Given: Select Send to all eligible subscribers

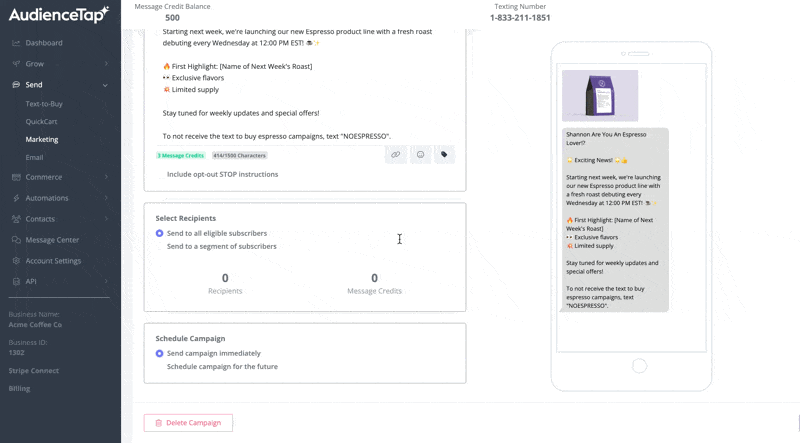Looking at the screenshot, I should (x=160, y=233).
